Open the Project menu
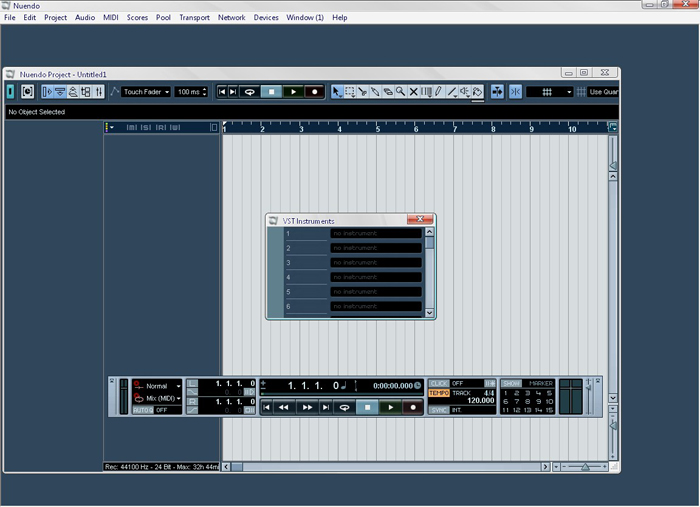This screenshot has height=507, width=700. point(55,17)
